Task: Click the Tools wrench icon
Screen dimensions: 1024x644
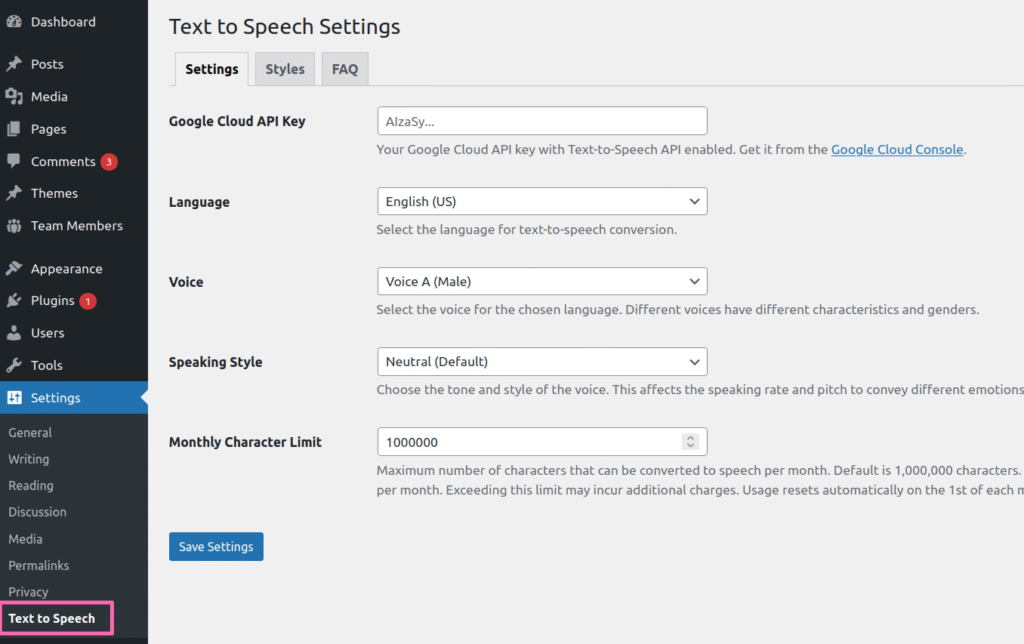Action: [14, 365]
